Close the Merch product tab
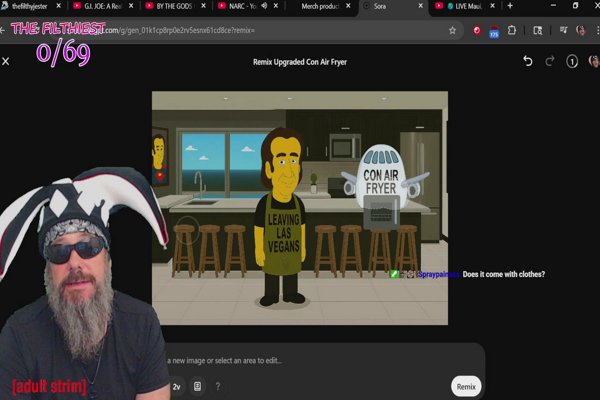This screenshot has height=400, width=600. tap(348, 6)
